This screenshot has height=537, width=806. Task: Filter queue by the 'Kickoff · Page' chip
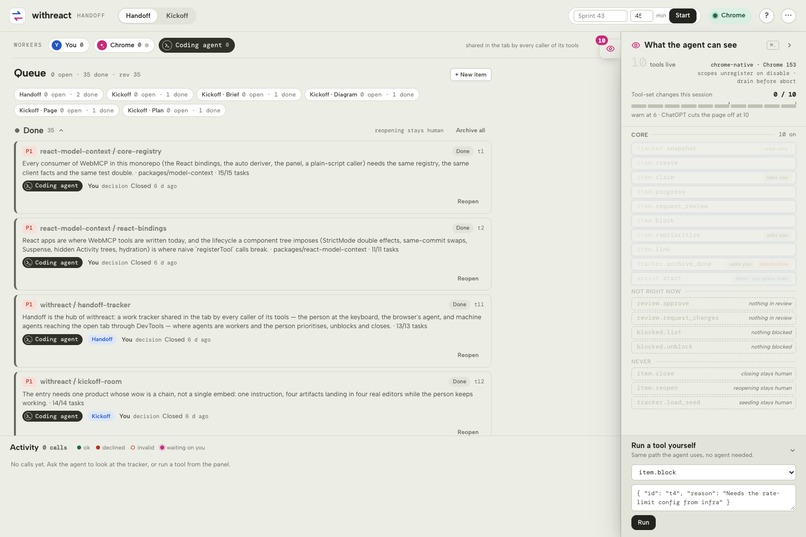67,110
